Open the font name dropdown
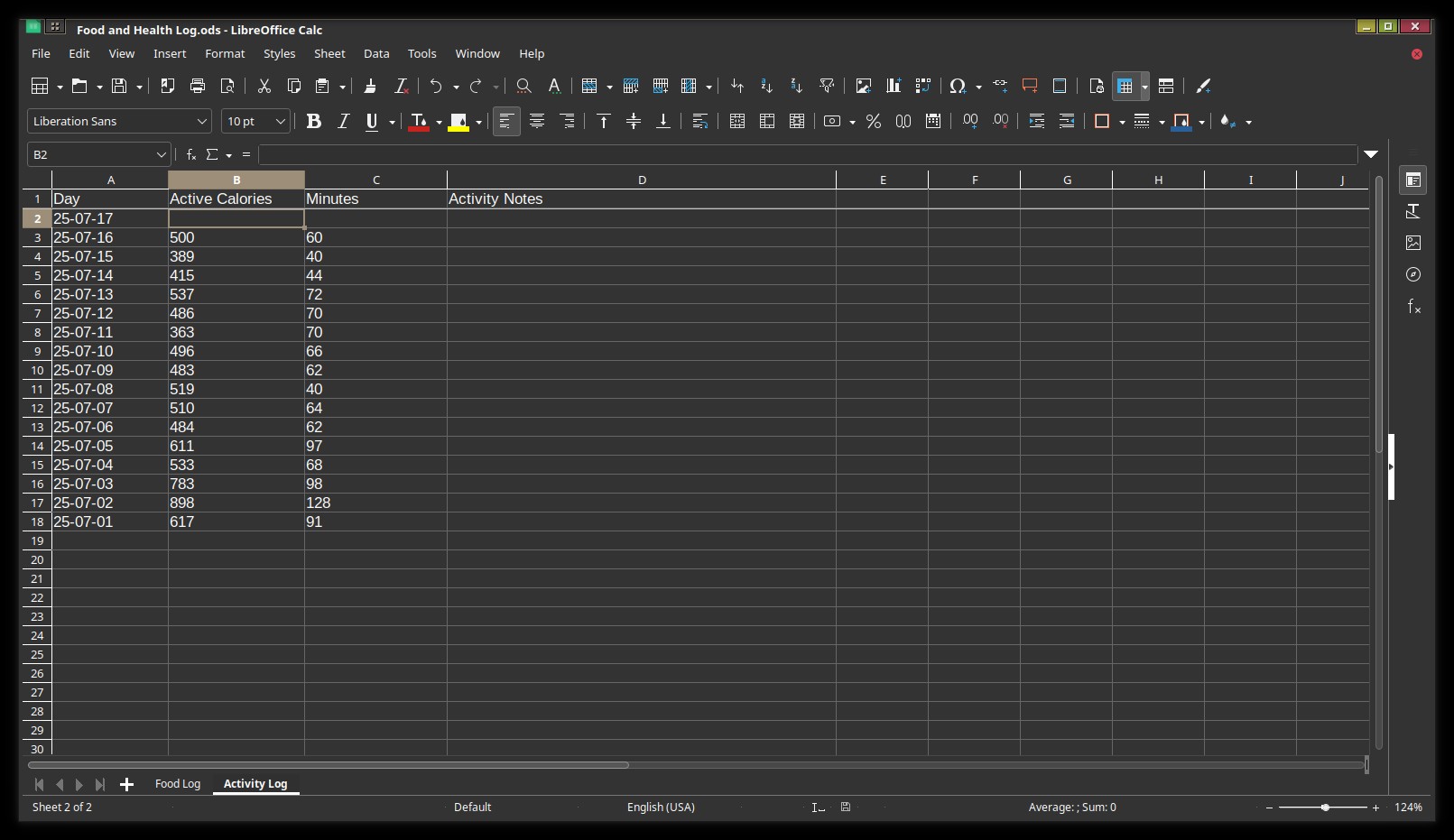This screenshot has width=1454, height=840. coord(202,121)
